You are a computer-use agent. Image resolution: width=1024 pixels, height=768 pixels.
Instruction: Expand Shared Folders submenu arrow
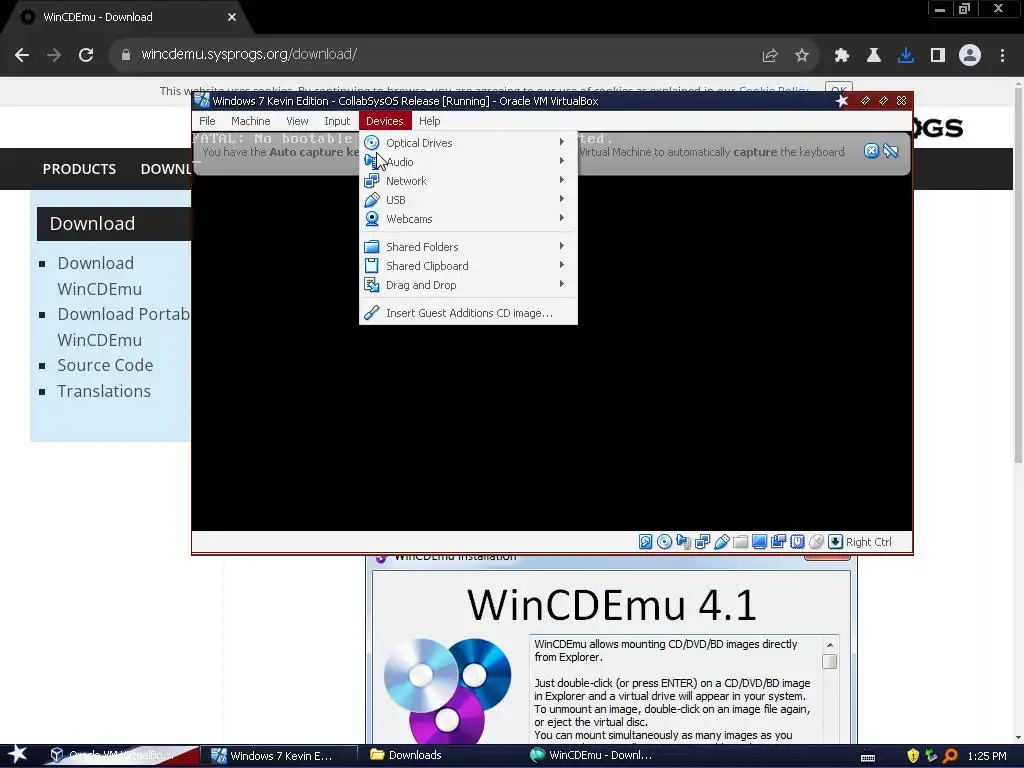[x=562, y=246]
